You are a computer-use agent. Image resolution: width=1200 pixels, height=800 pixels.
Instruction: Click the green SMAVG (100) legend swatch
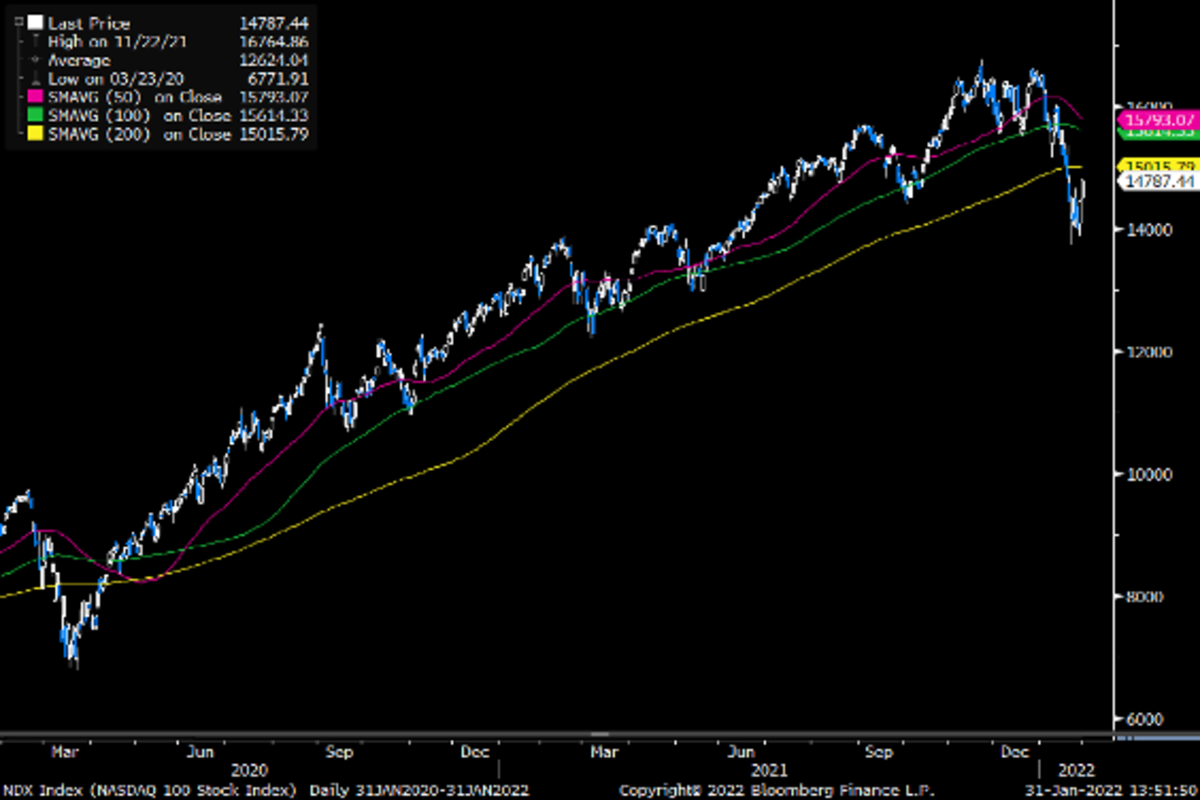(x=35, y=116)
